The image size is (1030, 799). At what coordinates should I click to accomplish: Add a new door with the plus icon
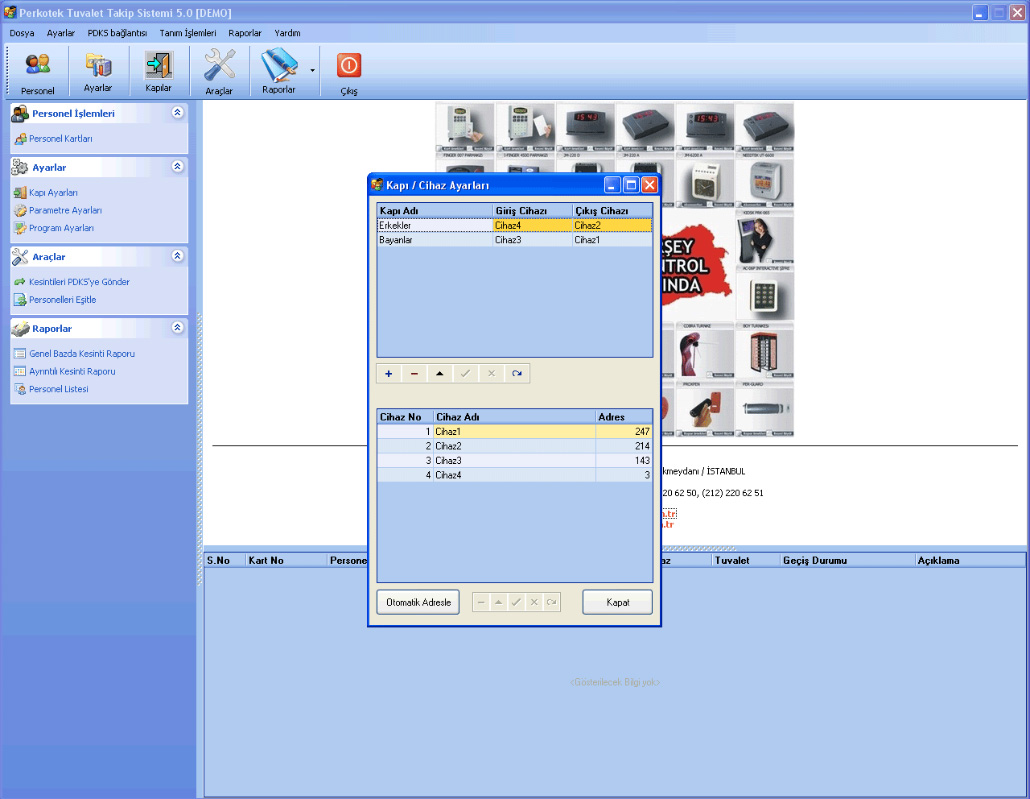point(389,374)
